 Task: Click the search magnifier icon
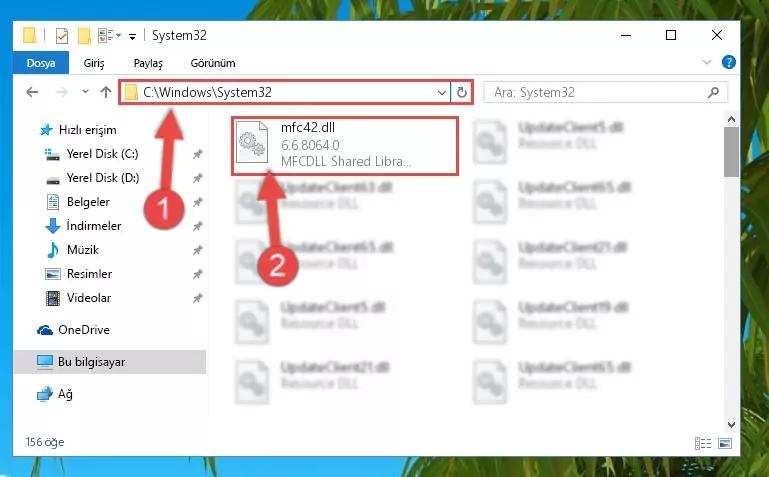click(x=714, y=92)
